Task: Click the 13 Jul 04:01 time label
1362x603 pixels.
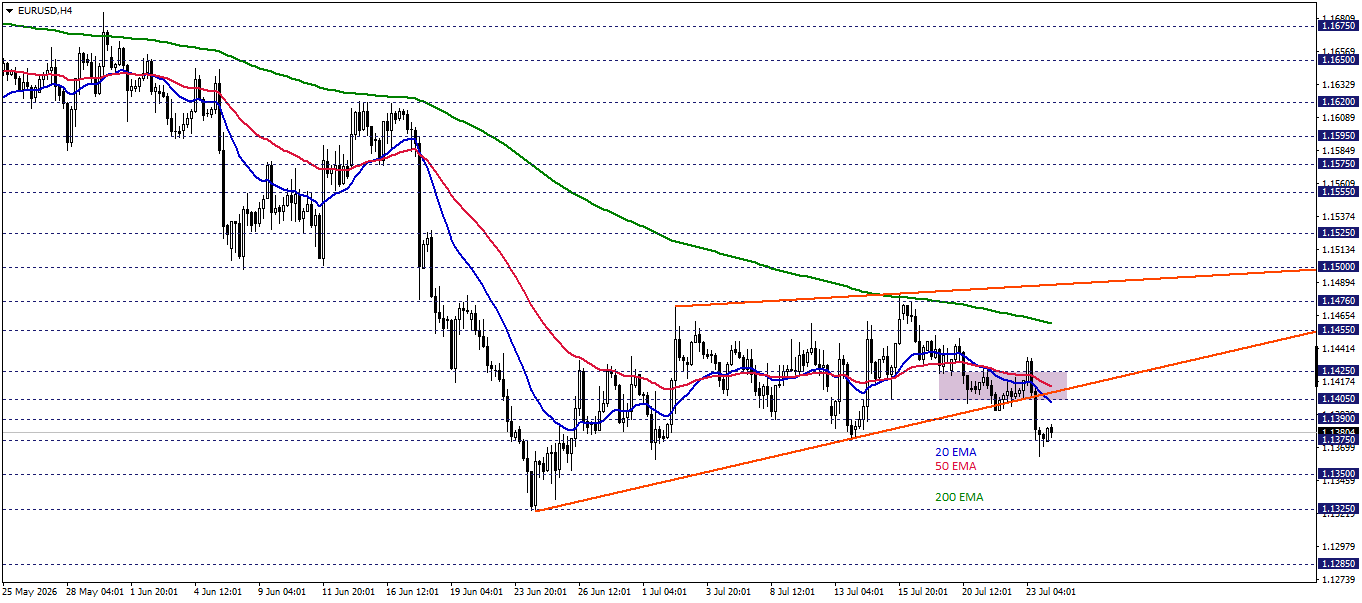Action: pos(858,592)
